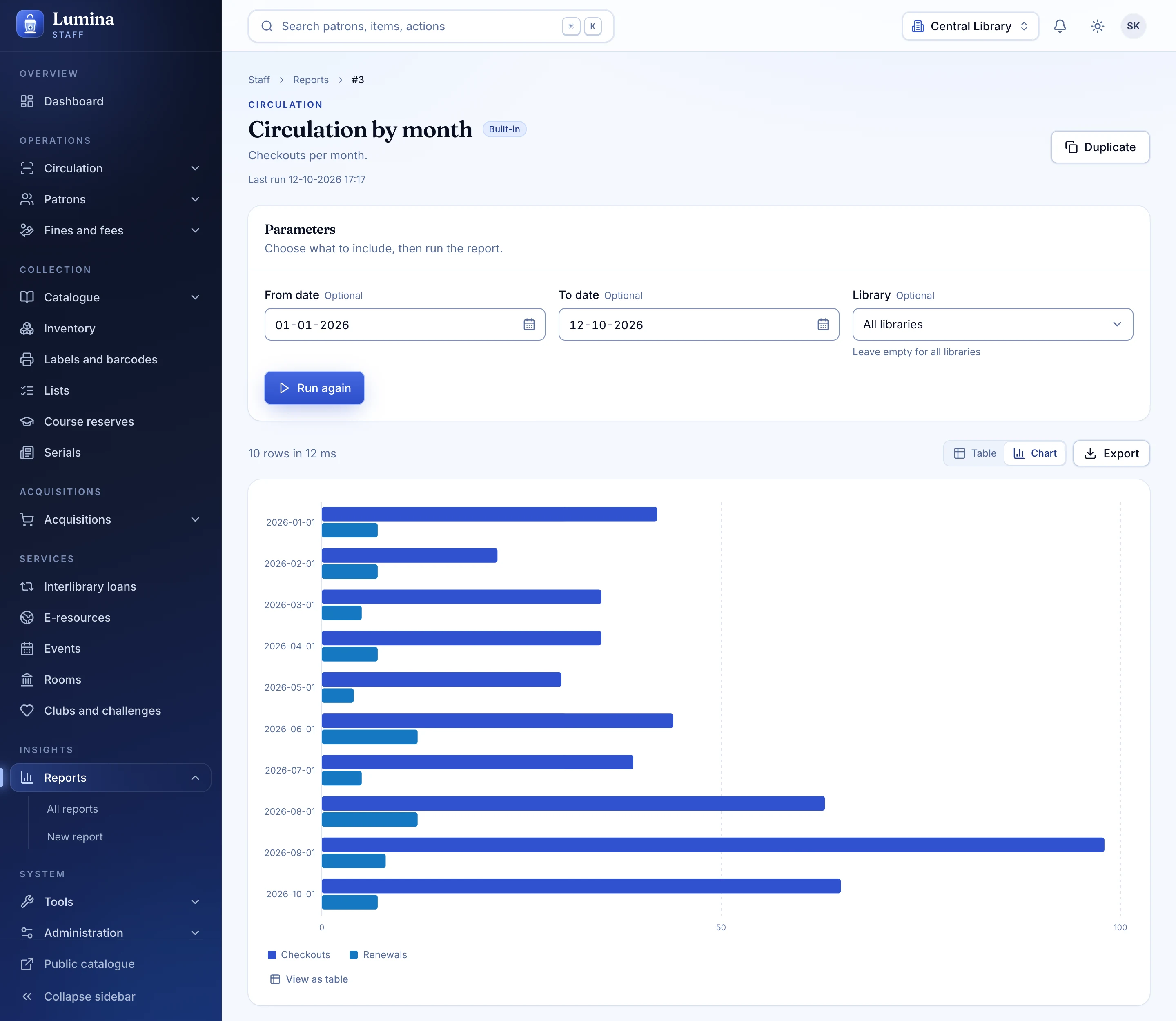This screenshot has height=1021, width=1176.
Task: Open the All libraries dropdown
Action: [x=993, y=324]
